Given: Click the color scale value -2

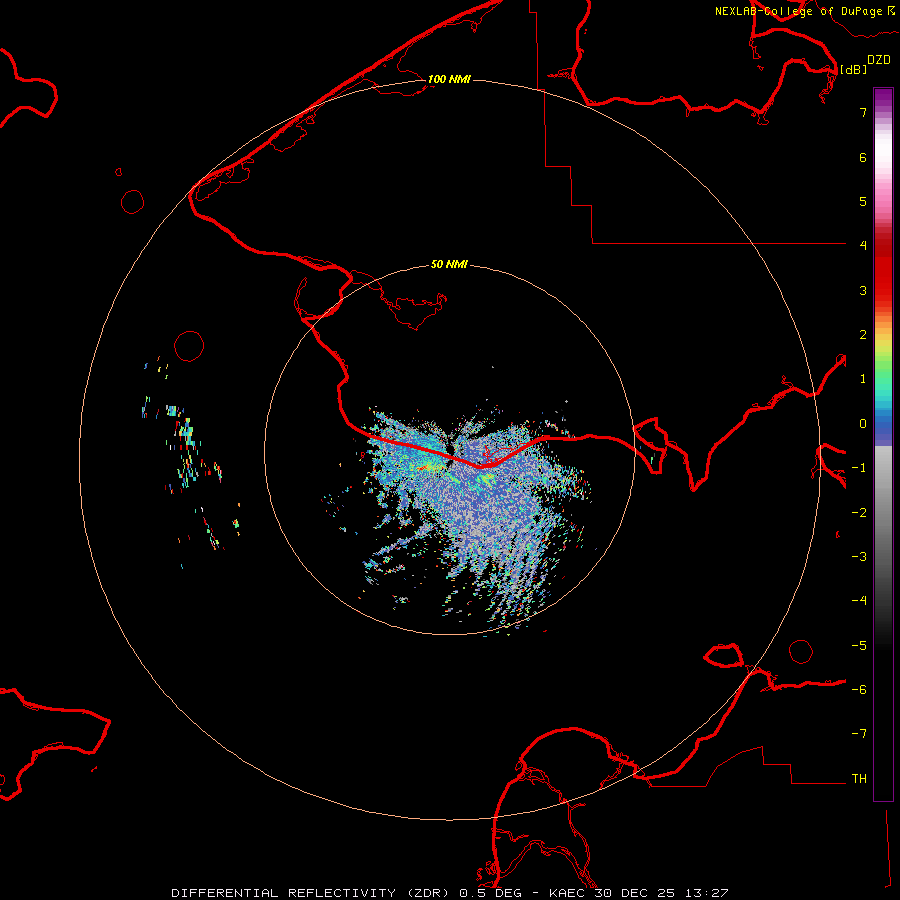Looking at the screenshot, I should click(x=859, y=513).
